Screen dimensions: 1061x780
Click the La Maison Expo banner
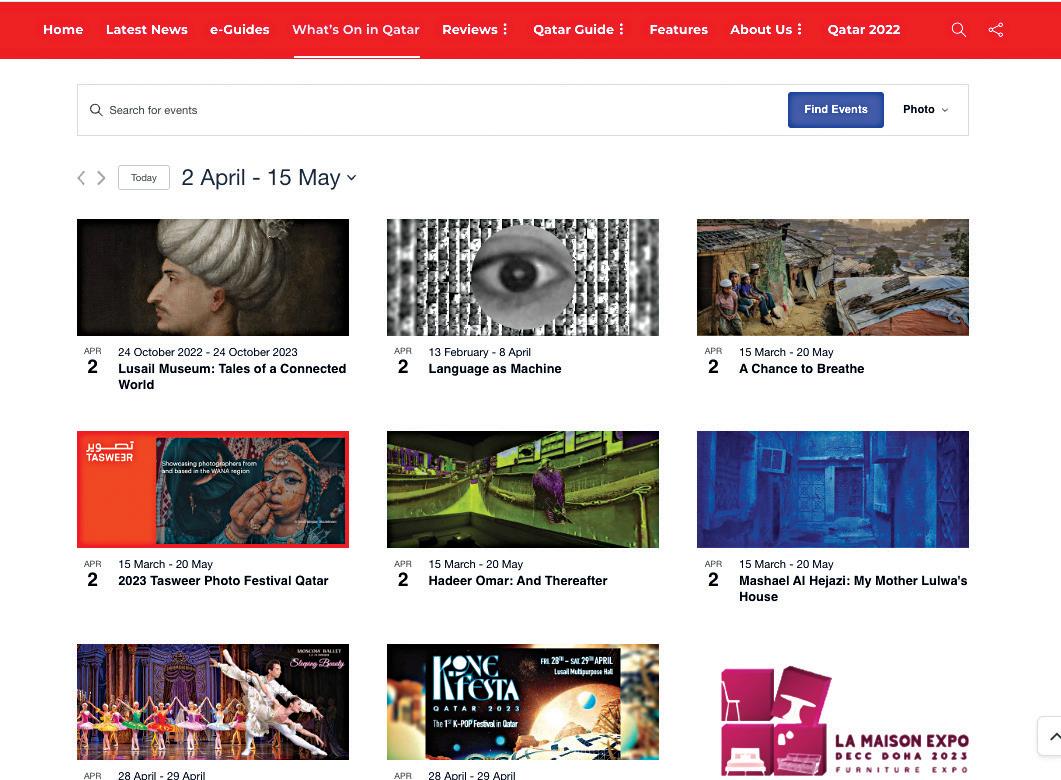[844, 721]
